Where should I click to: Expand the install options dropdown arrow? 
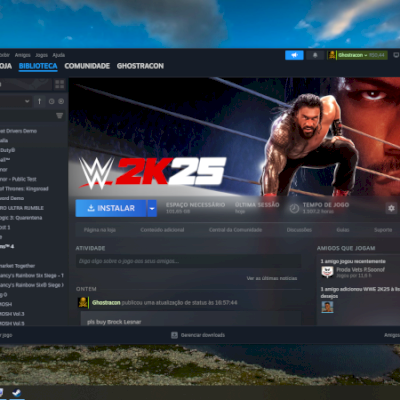pyautogui.click(x=152, y=208)
